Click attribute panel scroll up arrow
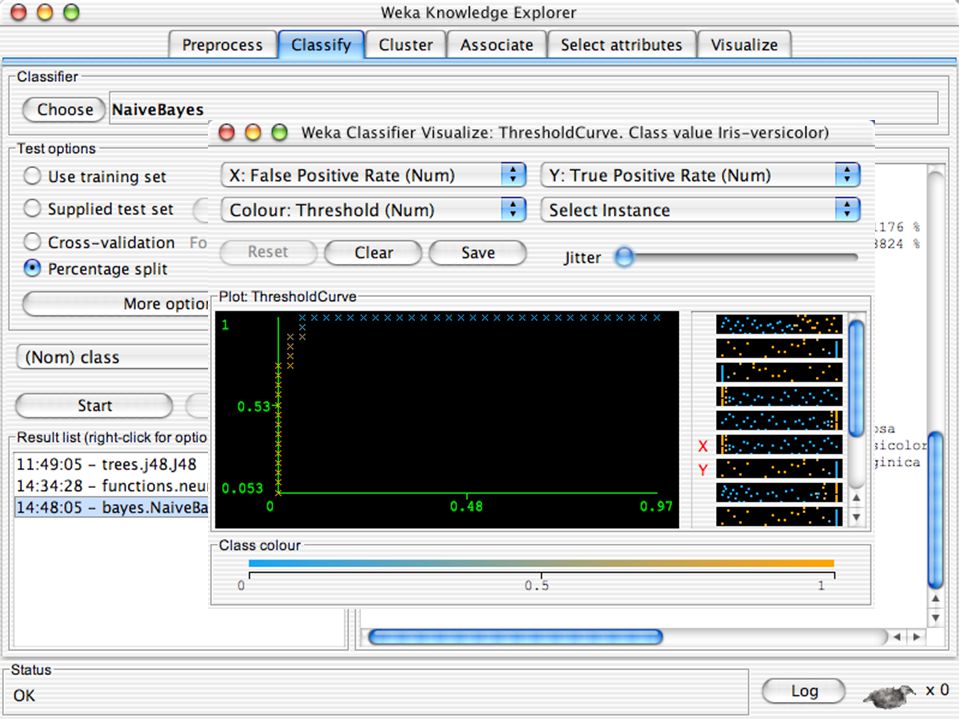Image resolution: width=960 pixels, height=720 pixels. click(857, 498)
